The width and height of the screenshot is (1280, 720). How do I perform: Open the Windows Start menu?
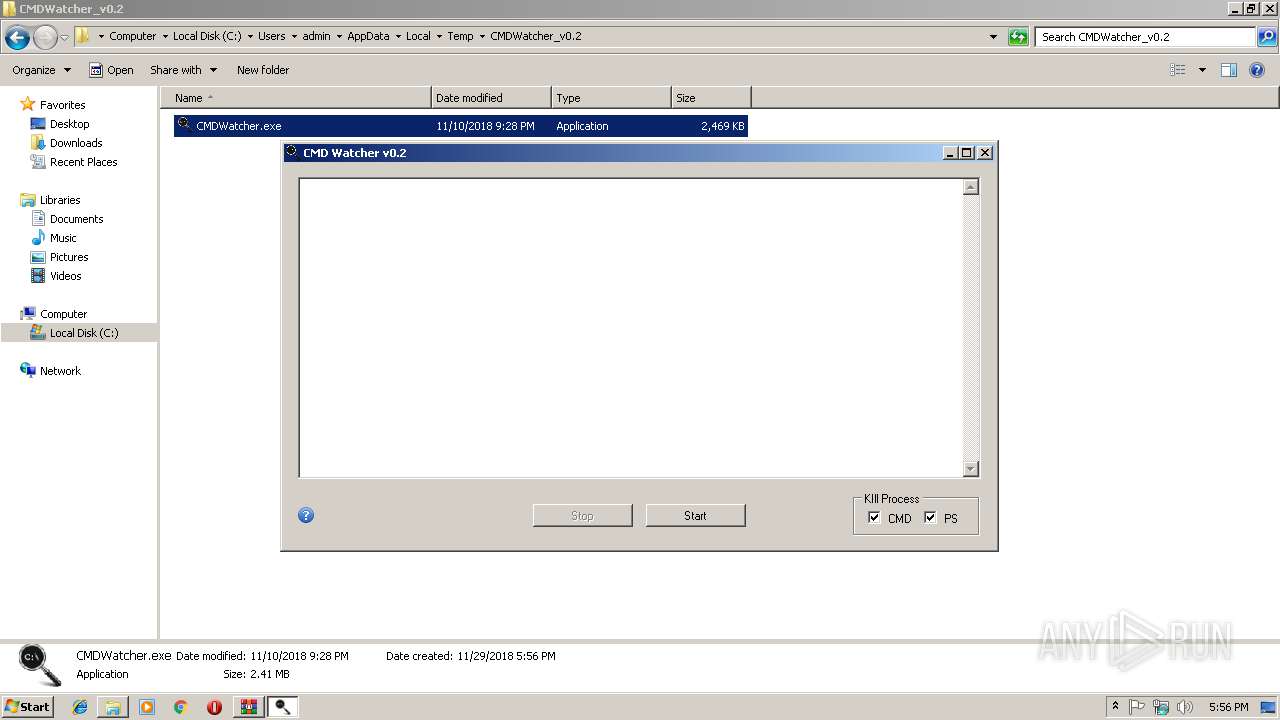[x=28, y=707]
